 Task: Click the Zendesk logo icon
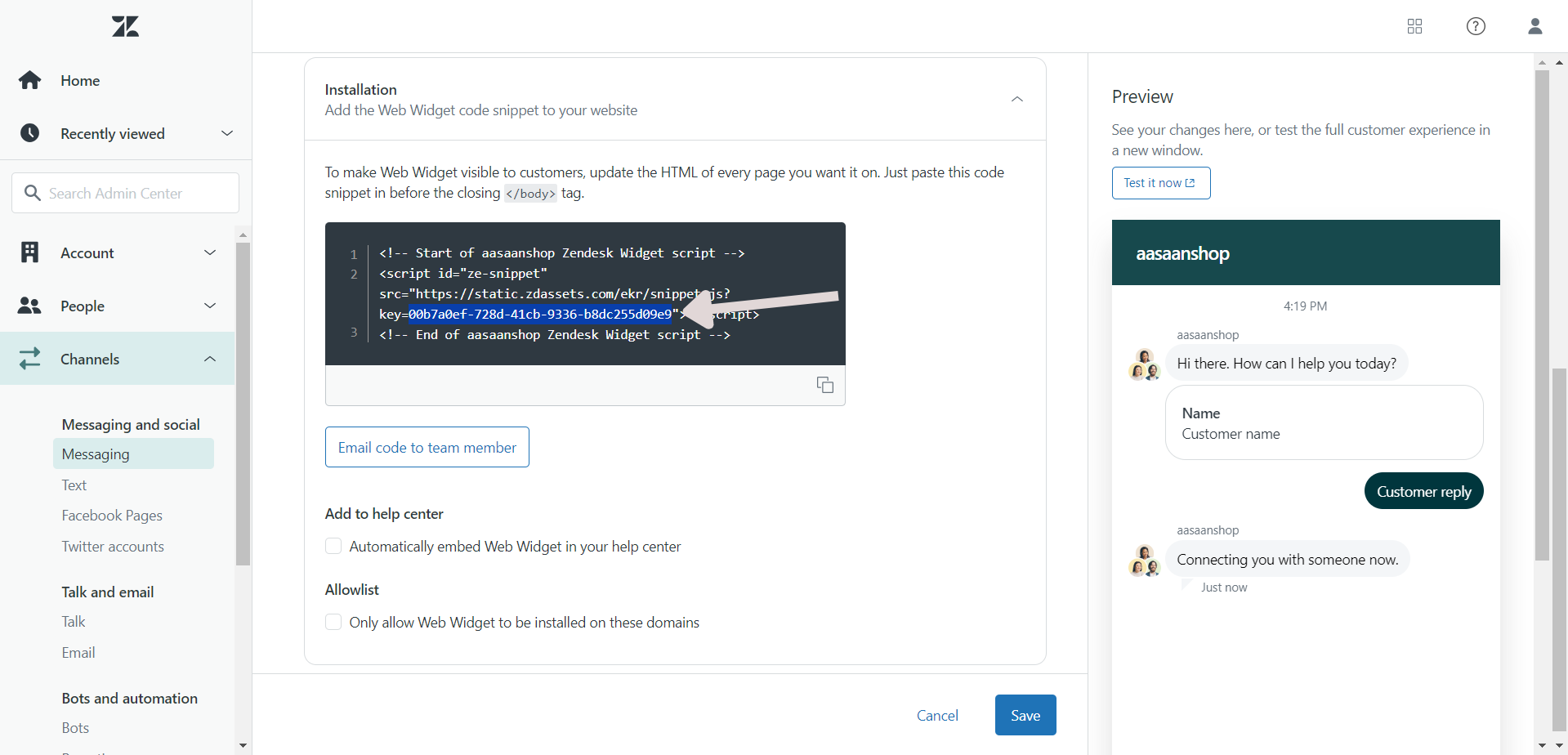click(x=125, y=26)
